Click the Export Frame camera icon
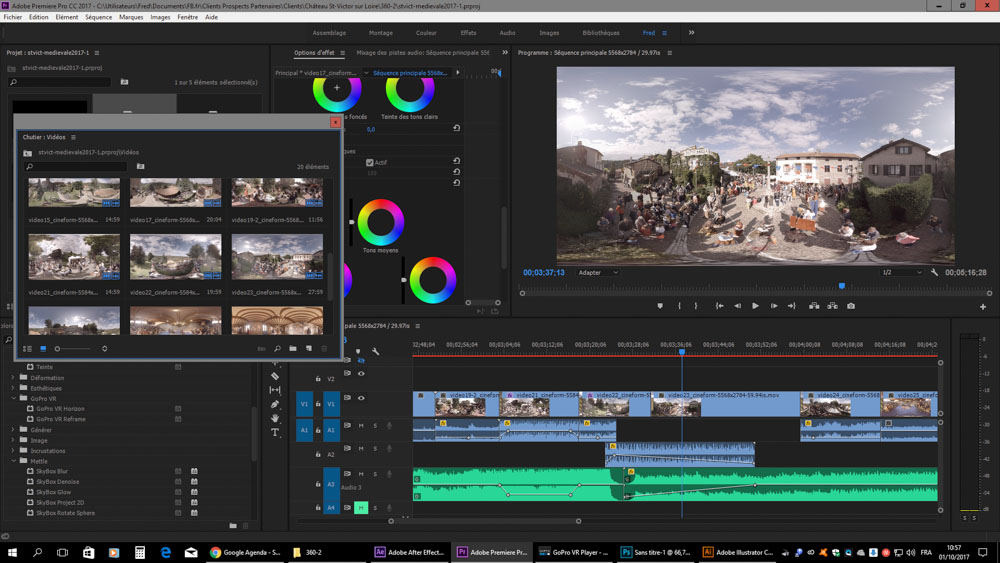This screenshot has width=1000, height=563. coord(851,306)
